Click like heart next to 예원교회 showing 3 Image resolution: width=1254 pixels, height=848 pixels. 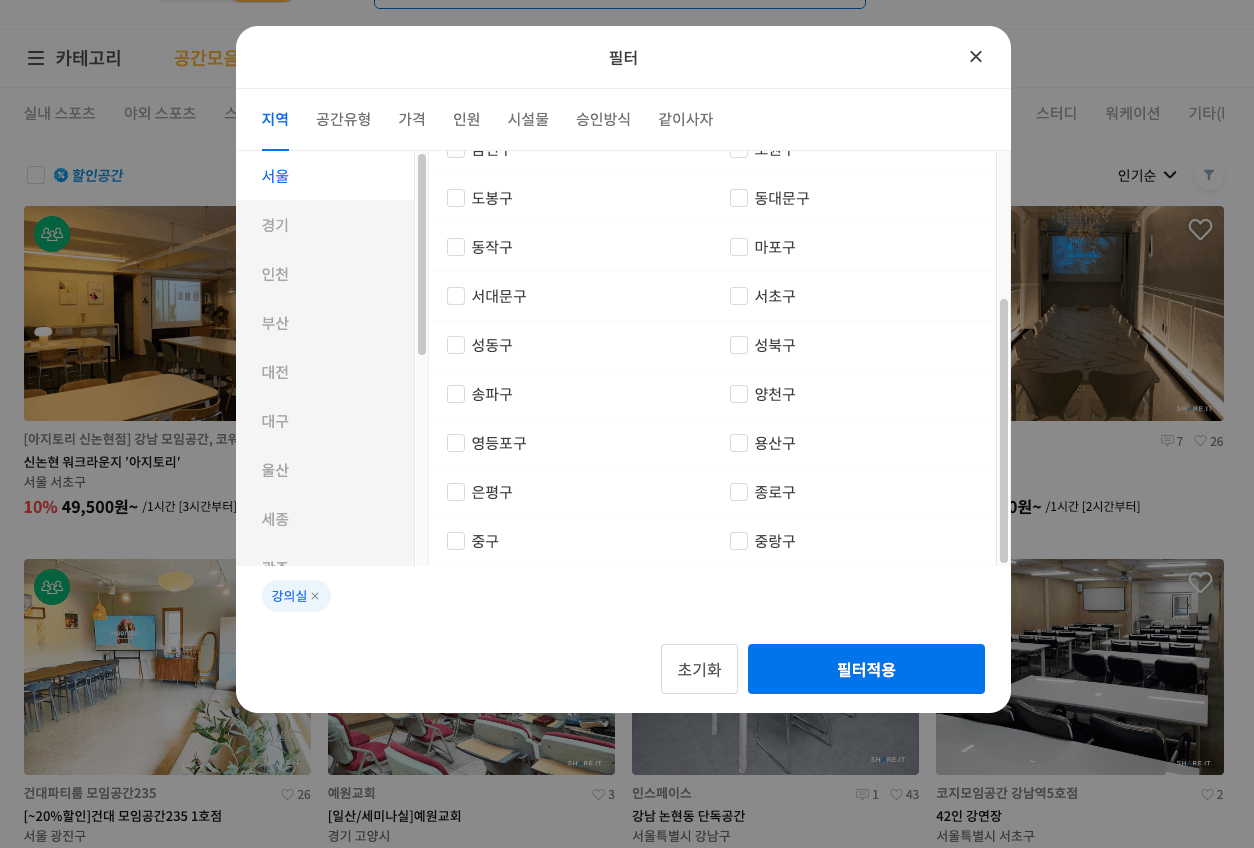(x=598, y=794)
